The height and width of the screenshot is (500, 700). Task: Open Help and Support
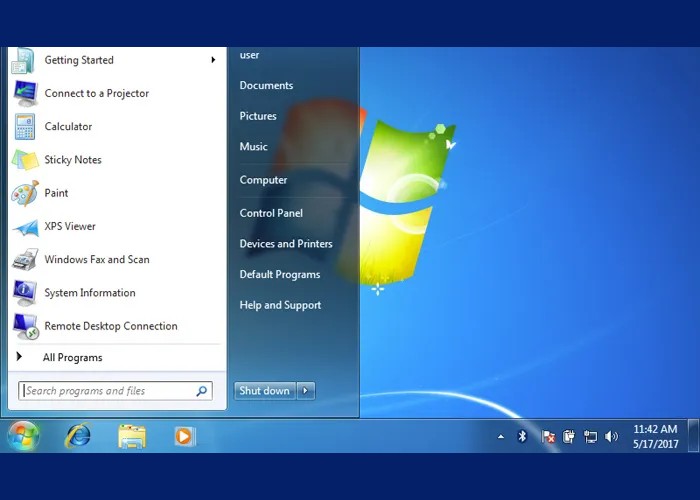coord(280,305)
